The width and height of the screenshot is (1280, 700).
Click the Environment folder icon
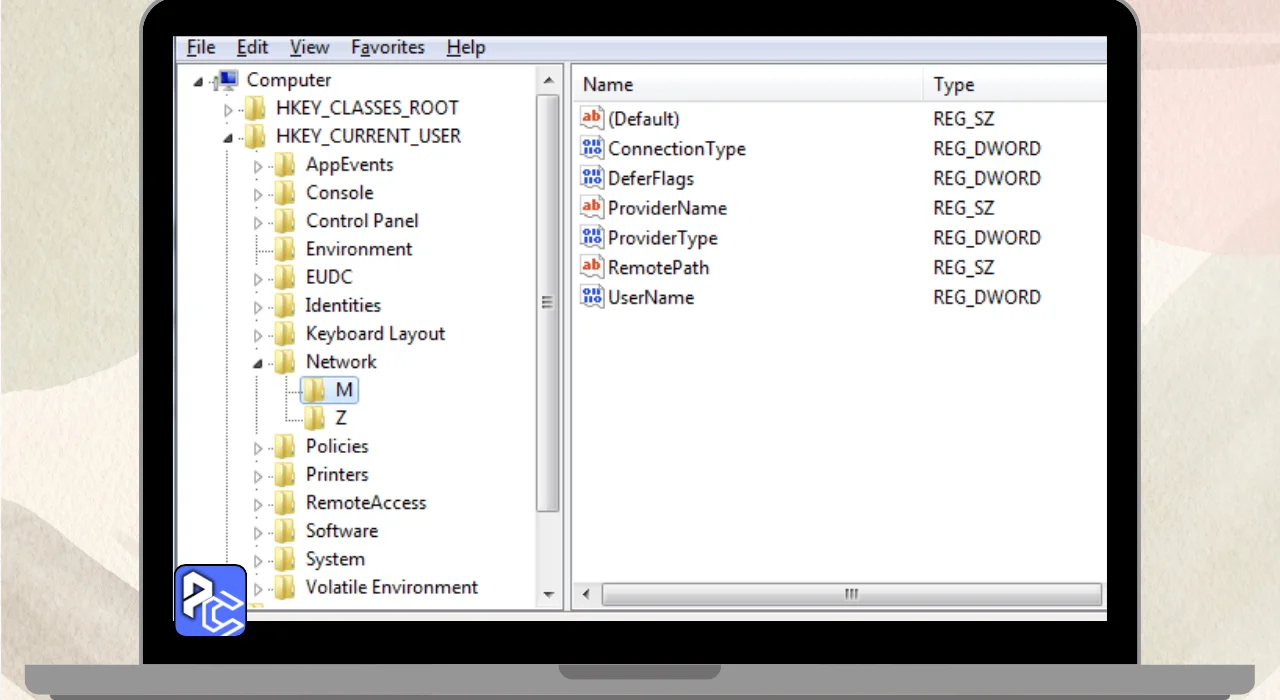tap(285, 249)
